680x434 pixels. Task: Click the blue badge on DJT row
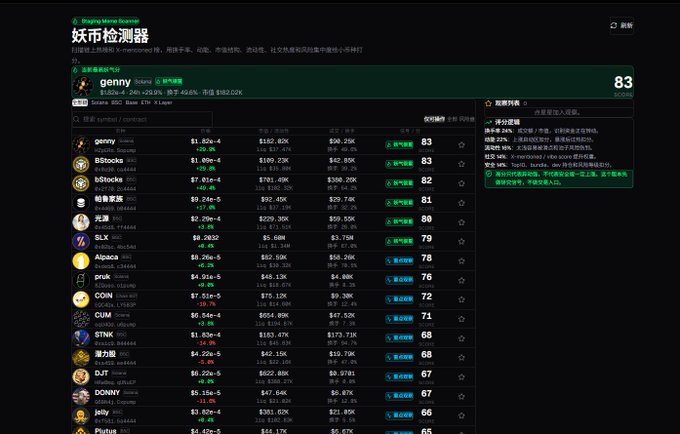(x=399, y=377)
